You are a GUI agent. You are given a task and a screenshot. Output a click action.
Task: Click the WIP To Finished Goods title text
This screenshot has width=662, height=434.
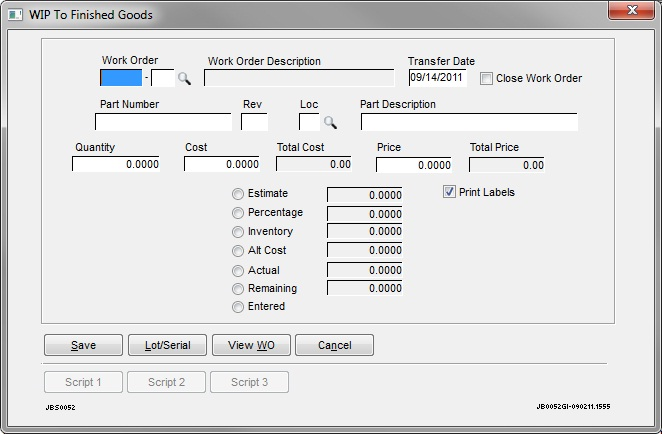point(91,15)
